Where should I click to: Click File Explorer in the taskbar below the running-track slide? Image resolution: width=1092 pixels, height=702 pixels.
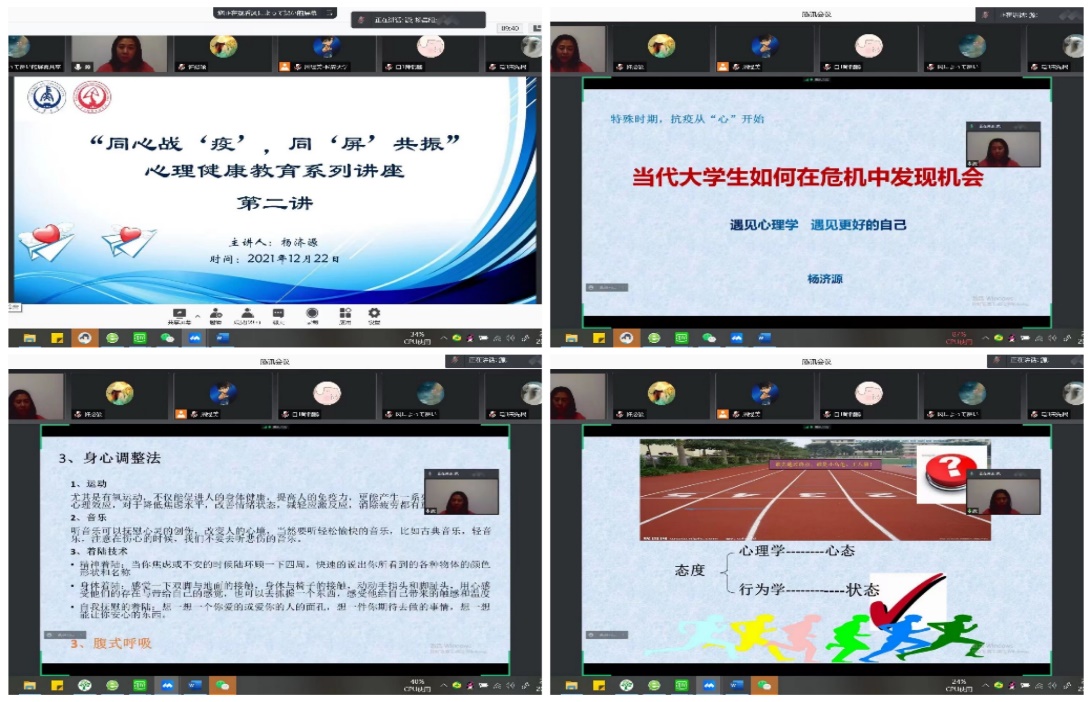(572, 686)
